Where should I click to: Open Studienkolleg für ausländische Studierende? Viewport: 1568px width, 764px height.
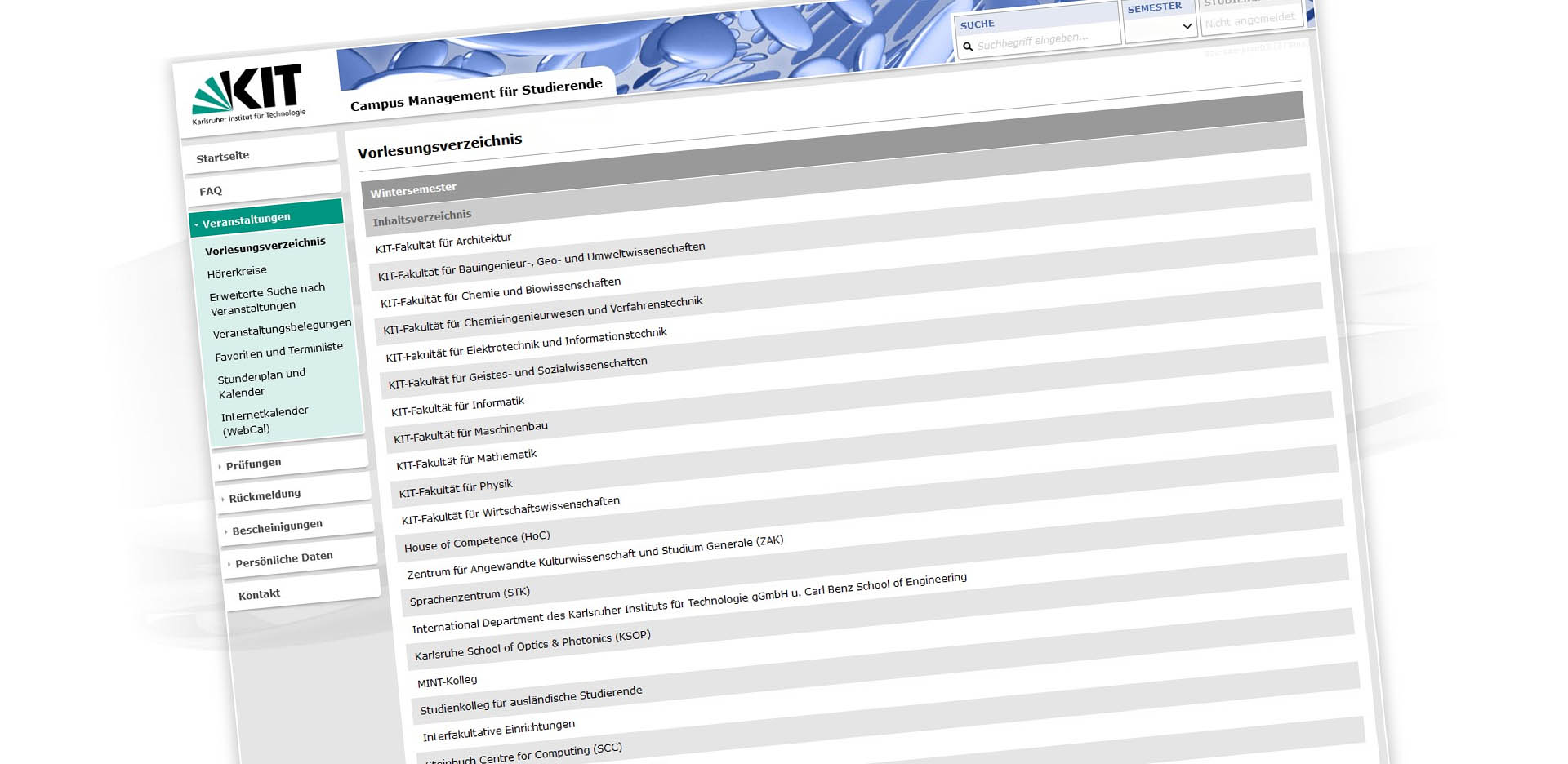point(531,701)
